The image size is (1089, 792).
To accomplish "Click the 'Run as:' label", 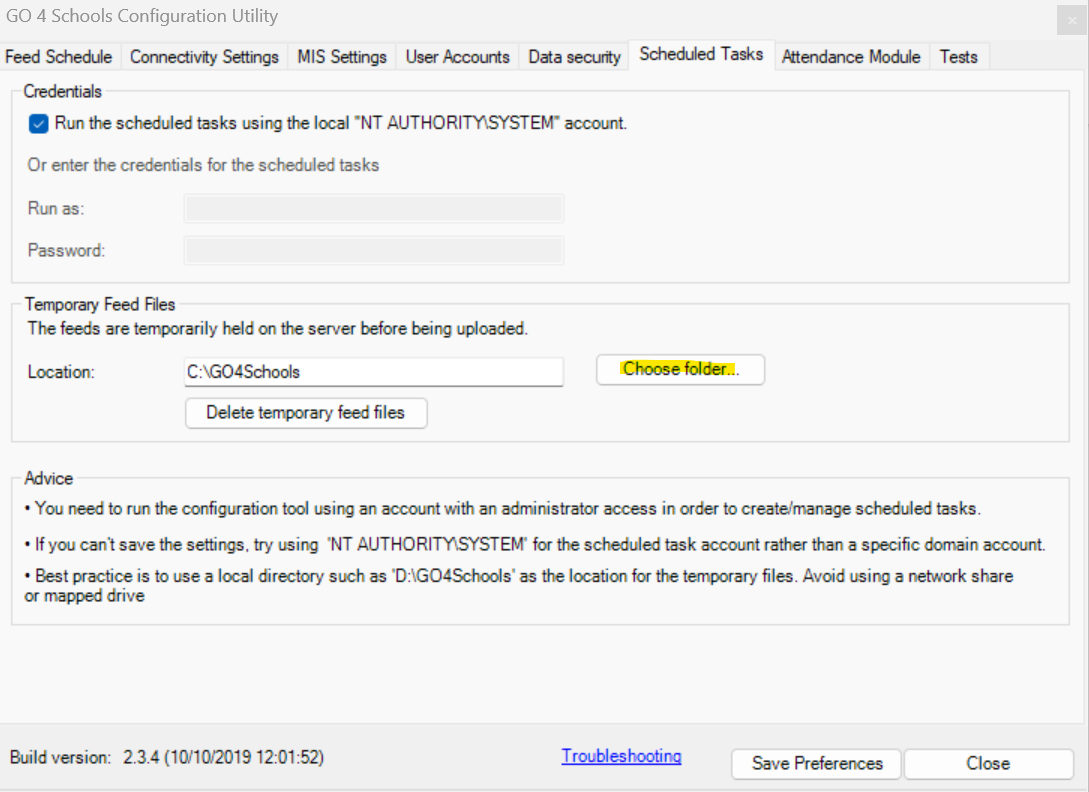I will (x=56, y=208).
